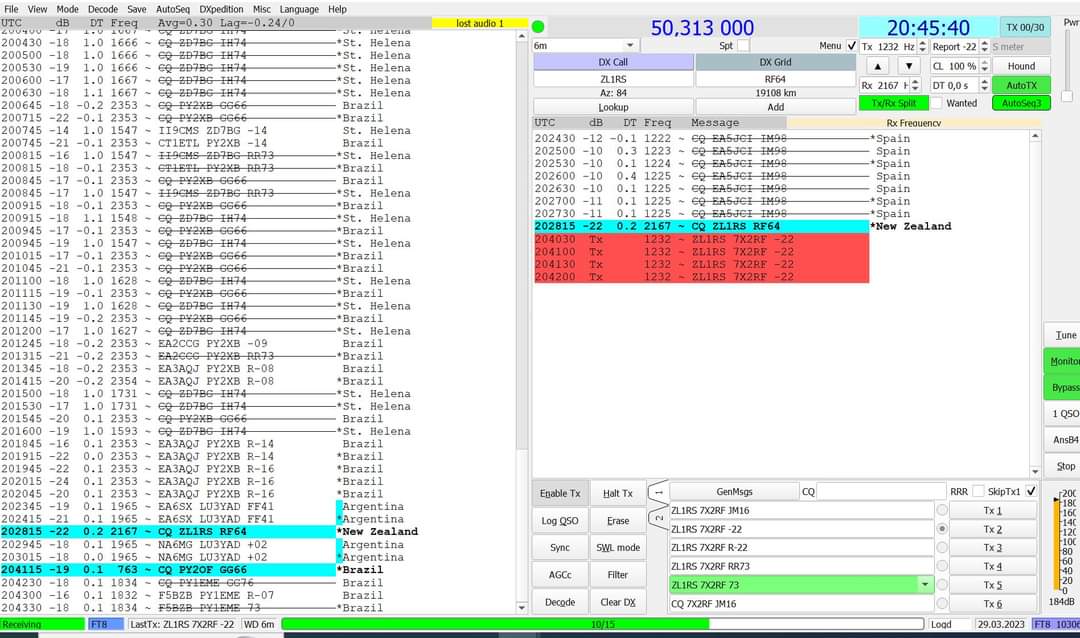The width and height of the screenshot is (1080, 638).
Task: Open the Misc menu
Action: tap(261, 9)
